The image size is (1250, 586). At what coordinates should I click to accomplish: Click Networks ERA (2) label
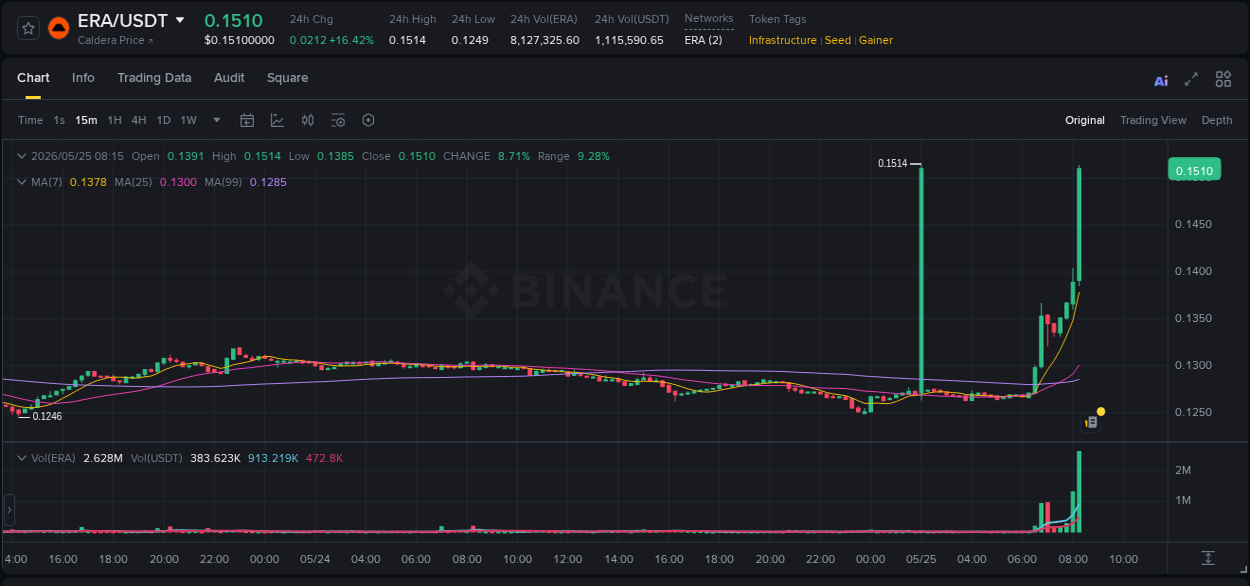click(703, 40)
